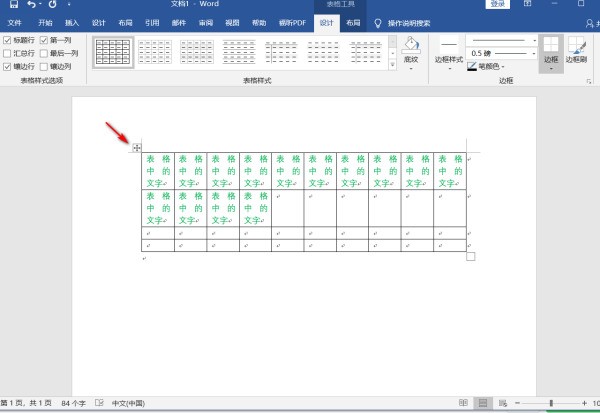
Task: Enable the 镶边列 checkbox
Action: [44, 67]
